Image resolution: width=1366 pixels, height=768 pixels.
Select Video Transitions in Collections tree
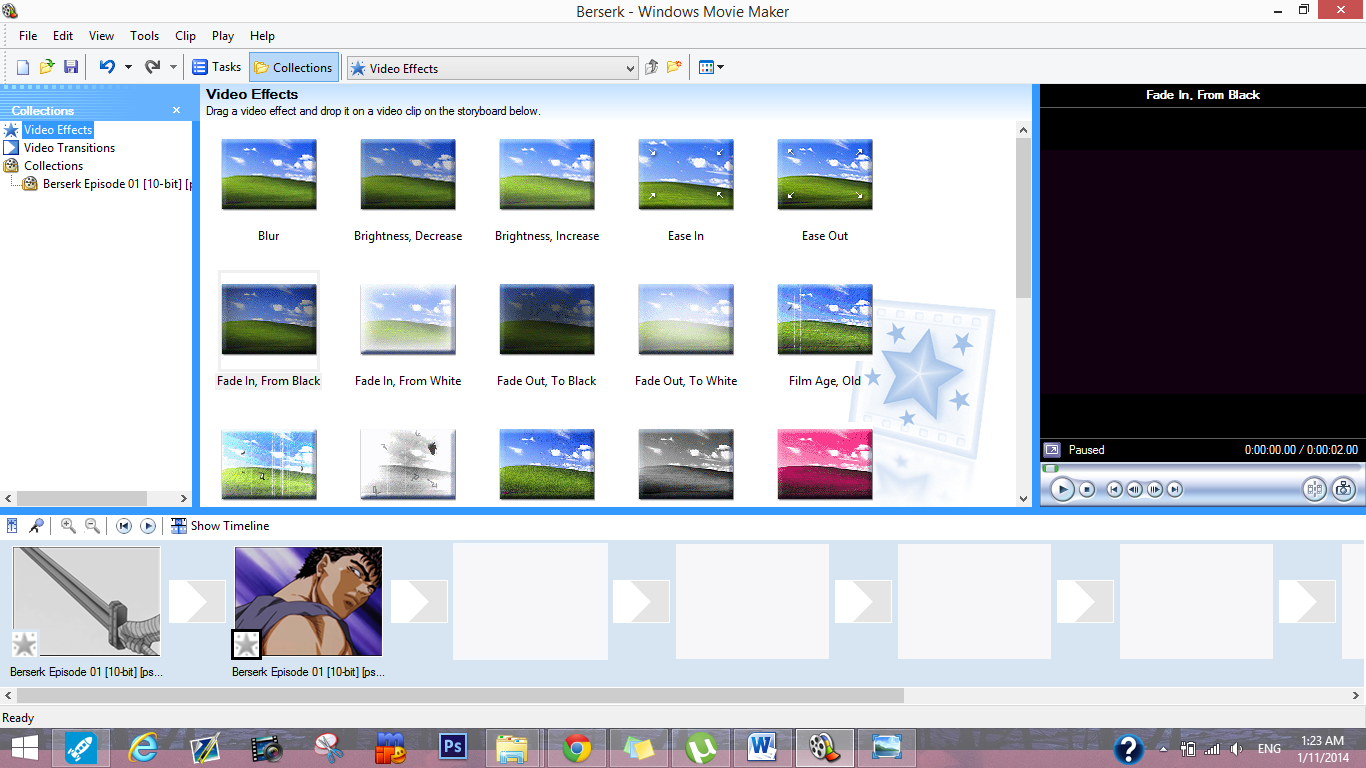click(69, 148)
